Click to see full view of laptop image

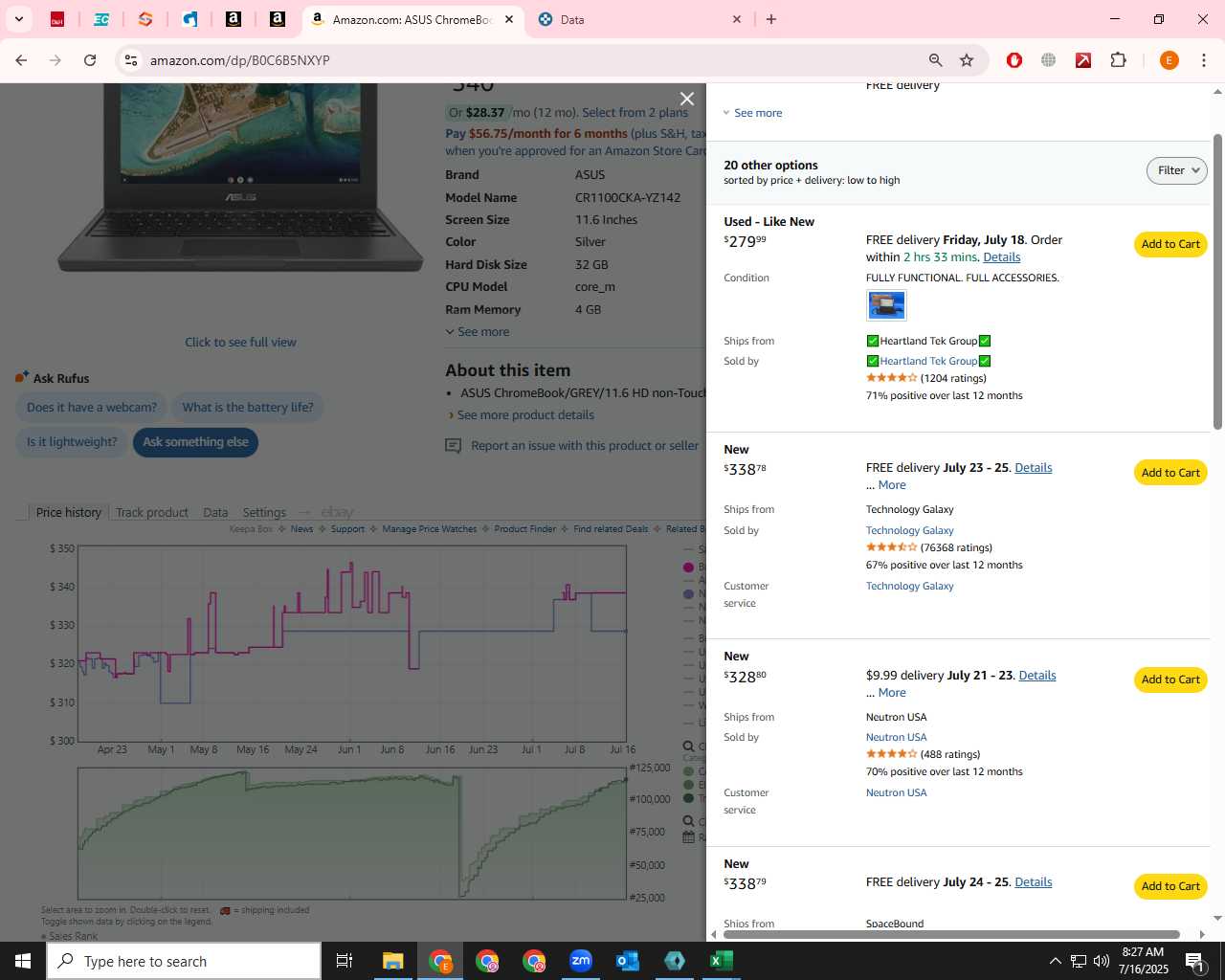[x=240, y=342]
